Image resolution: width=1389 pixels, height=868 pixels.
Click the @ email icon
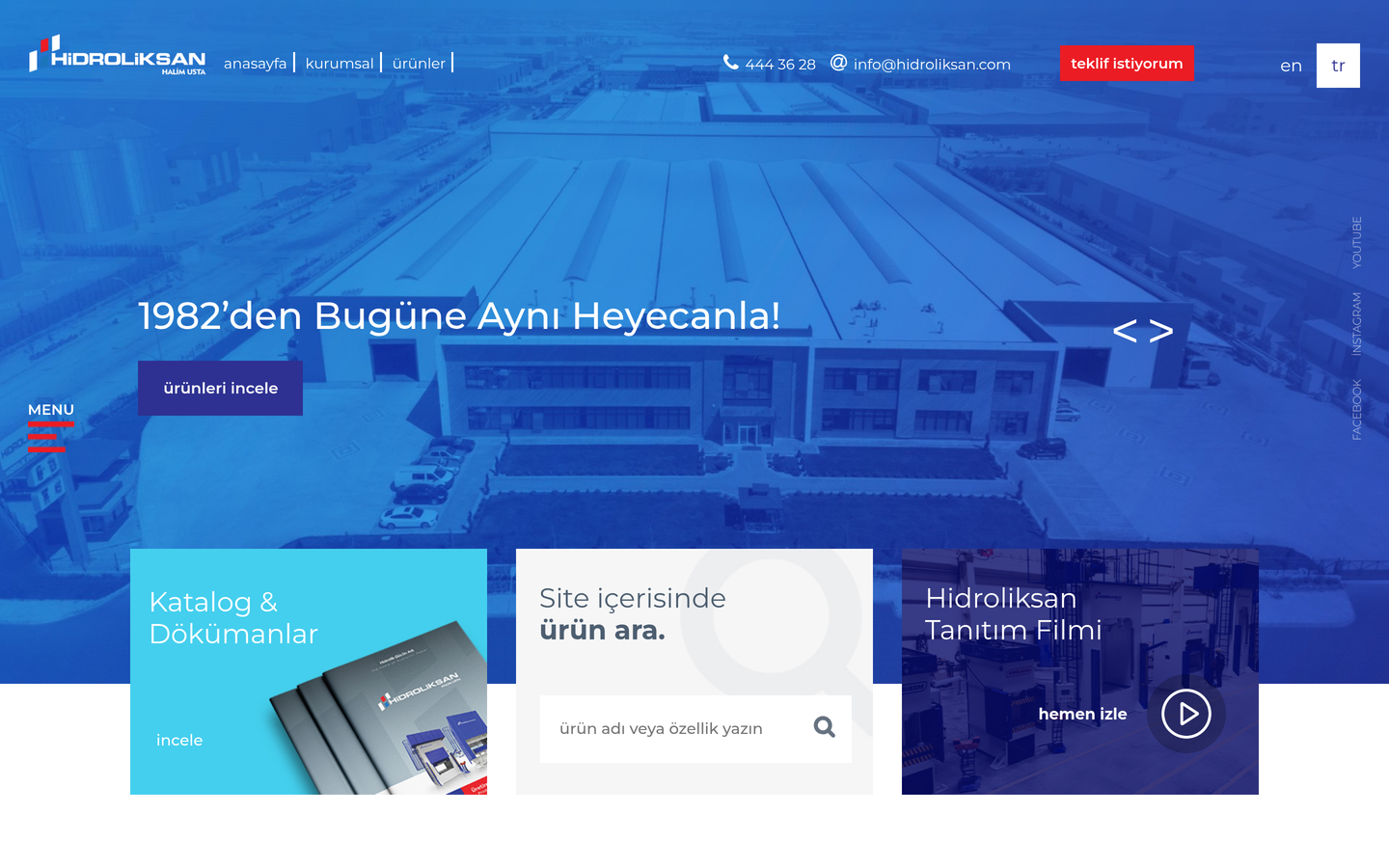839,63
